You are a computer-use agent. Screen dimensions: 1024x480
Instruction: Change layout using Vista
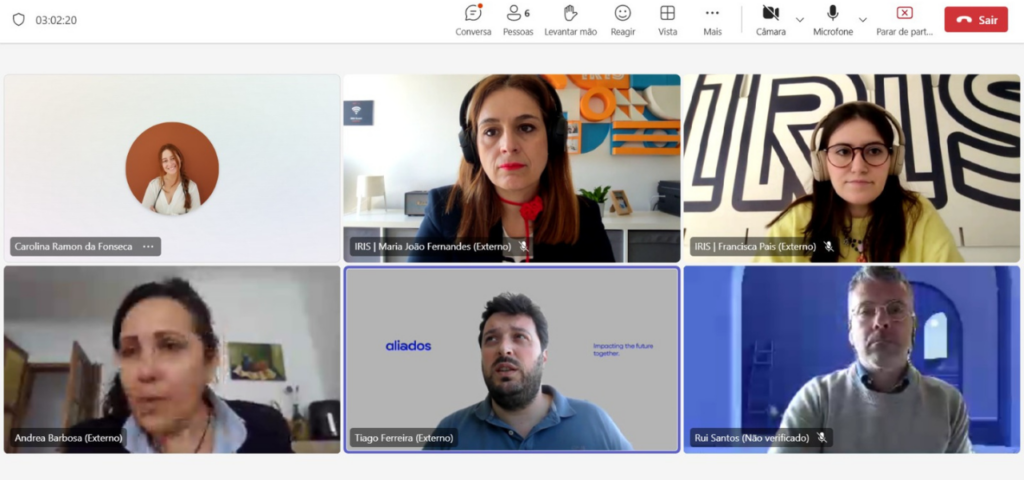point(667,19)
